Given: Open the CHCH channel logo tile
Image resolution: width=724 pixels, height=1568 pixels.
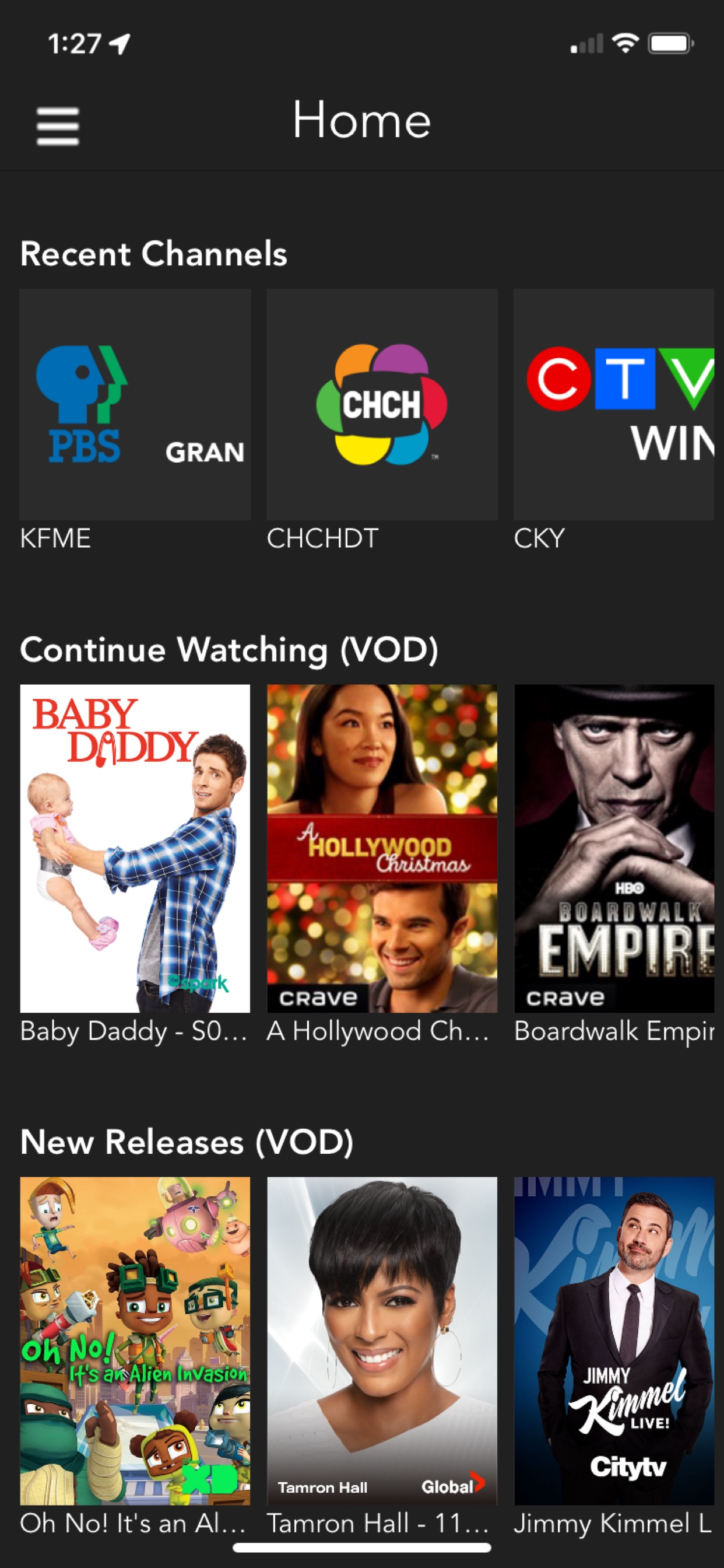Looking at the screenshot, I should (x=382, y=404).
